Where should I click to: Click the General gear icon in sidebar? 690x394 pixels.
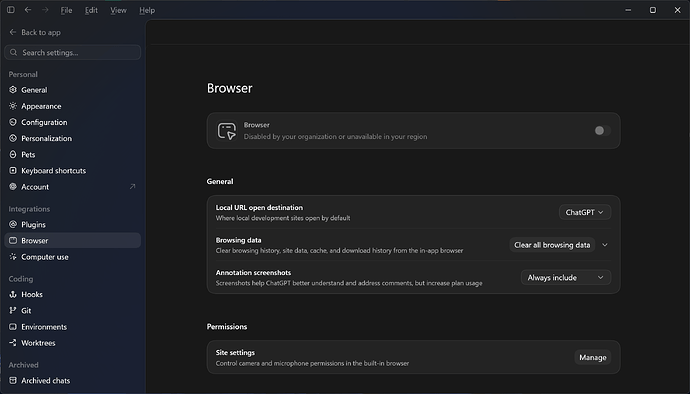click(x=13, y=90)
